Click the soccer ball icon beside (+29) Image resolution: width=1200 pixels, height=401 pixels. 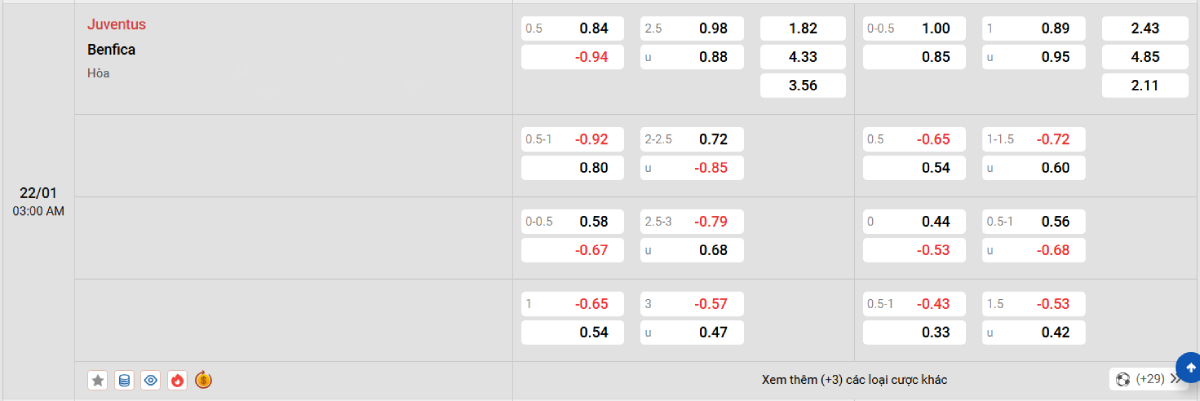(x=1123, y=380)
